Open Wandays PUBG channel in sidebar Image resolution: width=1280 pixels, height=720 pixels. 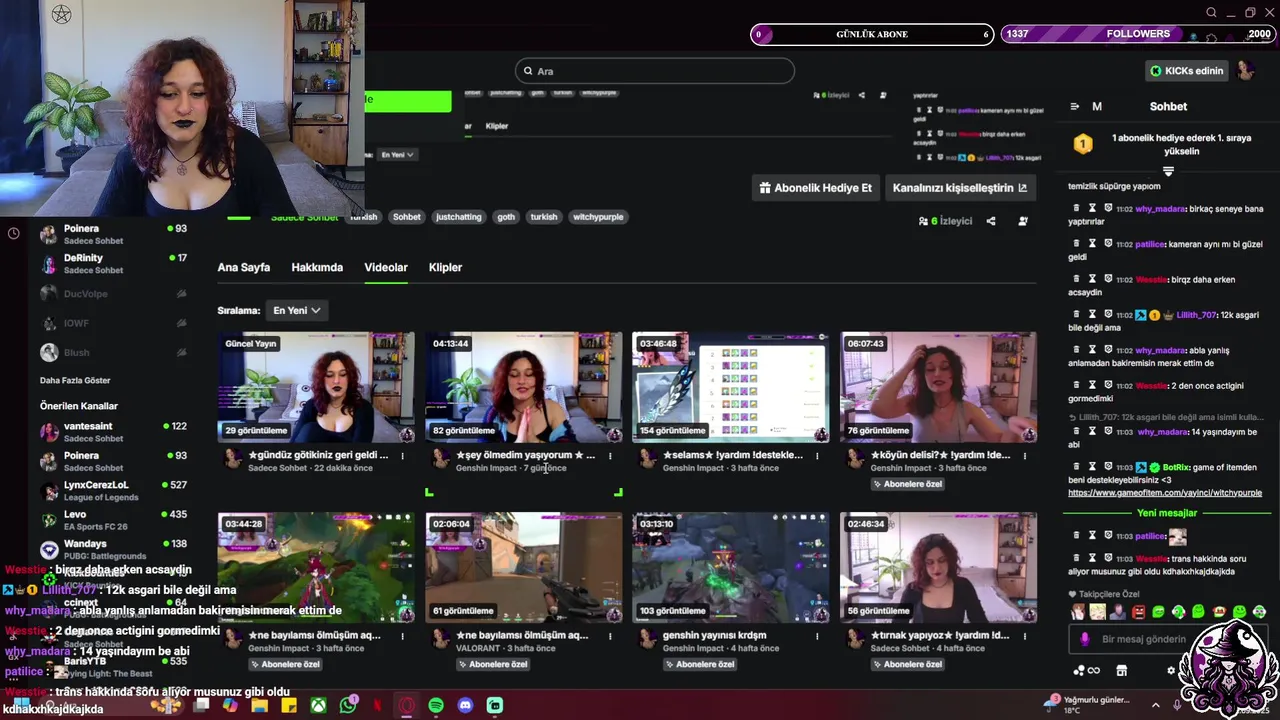pyautogui.click(x=113, y=550)
